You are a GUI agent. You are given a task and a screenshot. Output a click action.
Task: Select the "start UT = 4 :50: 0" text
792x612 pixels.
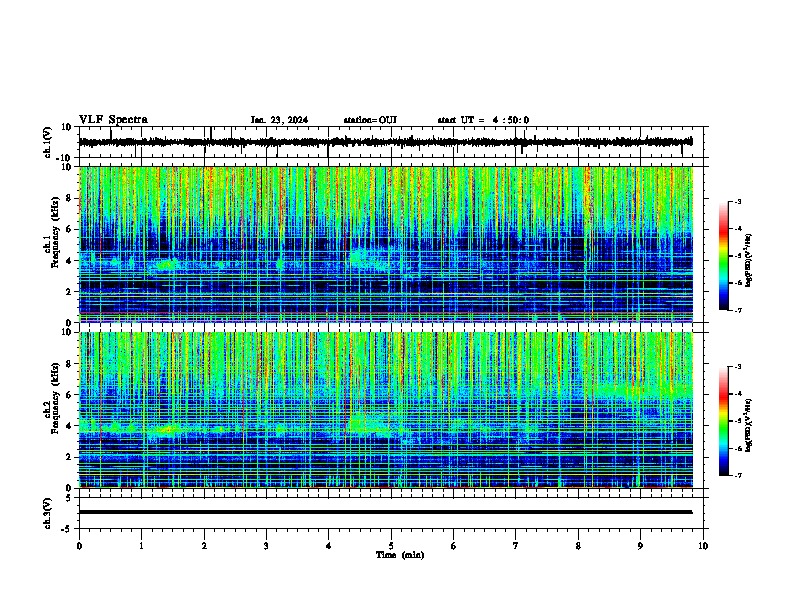point(483,120)
